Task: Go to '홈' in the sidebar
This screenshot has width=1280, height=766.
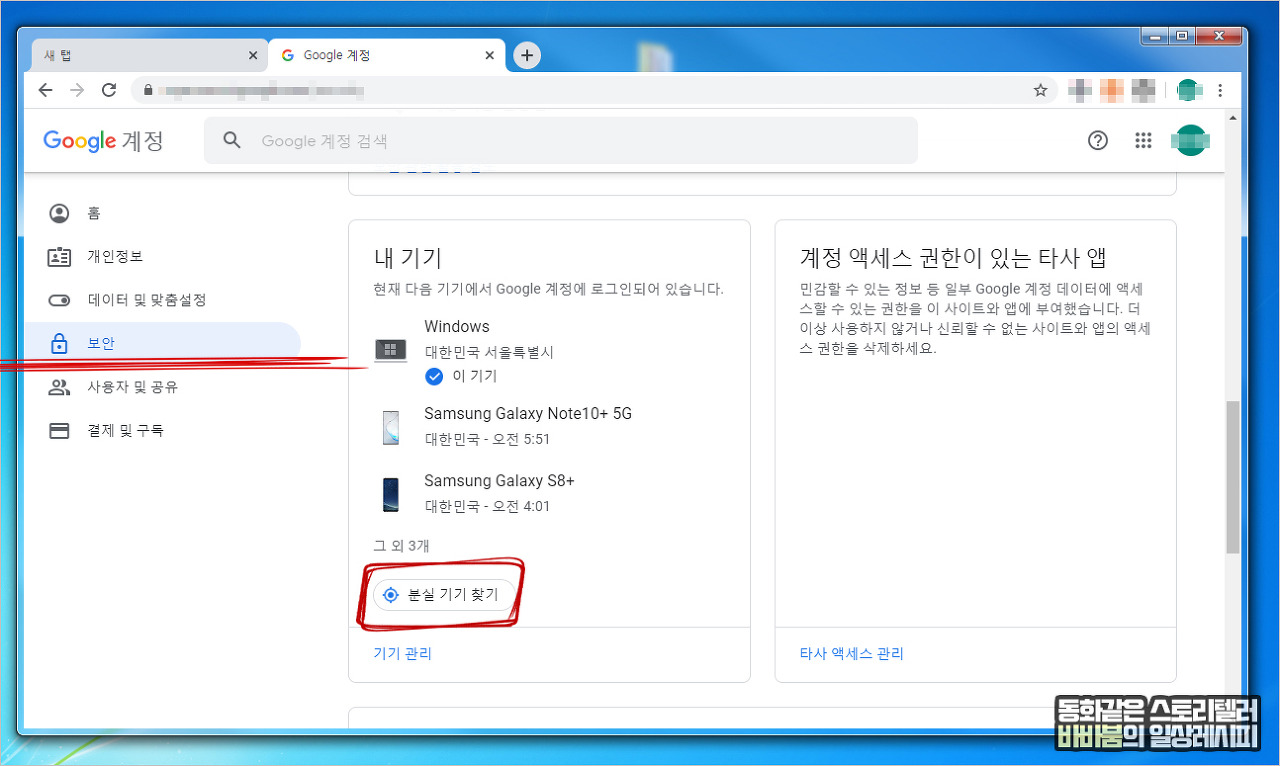Action: (x=162, y=213)
